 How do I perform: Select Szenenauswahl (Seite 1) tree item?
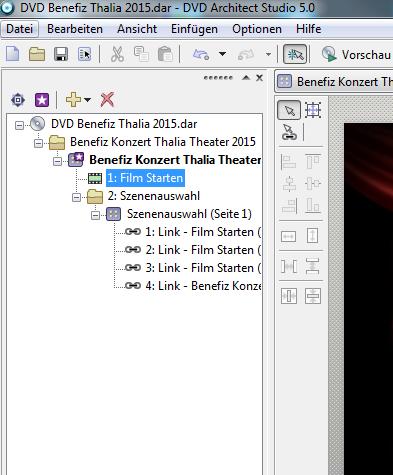(189, 214)
